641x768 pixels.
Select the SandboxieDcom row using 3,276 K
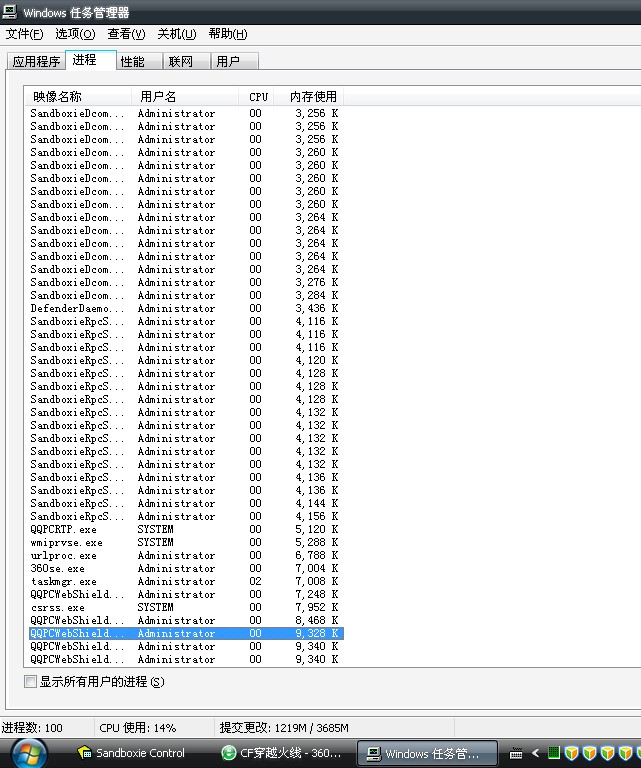coord(186,283)
